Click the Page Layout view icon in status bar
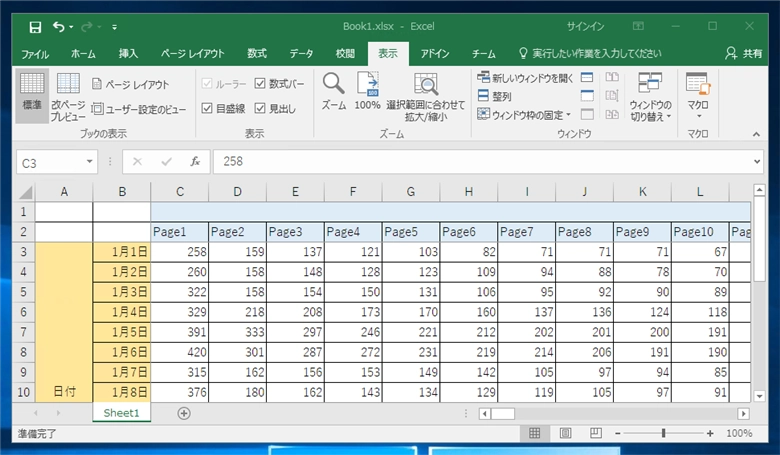This screenshot has height=455, width=780. coord(566,434)
